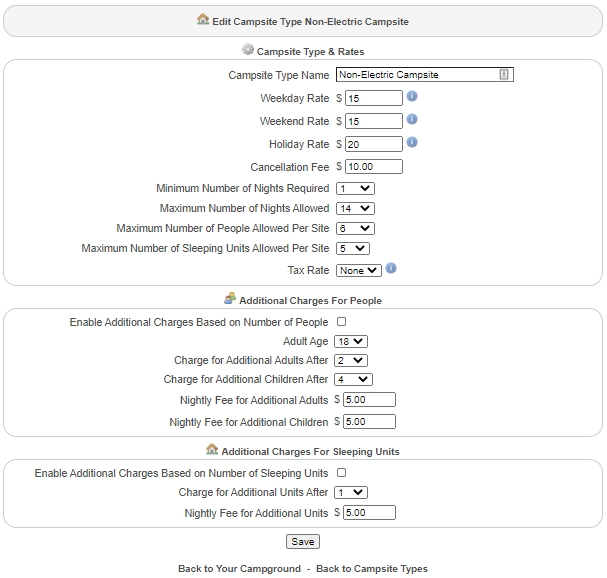Follow the Back to Your Campground link
This screenshot has width=607, height=578.
[x=239, y=569]
